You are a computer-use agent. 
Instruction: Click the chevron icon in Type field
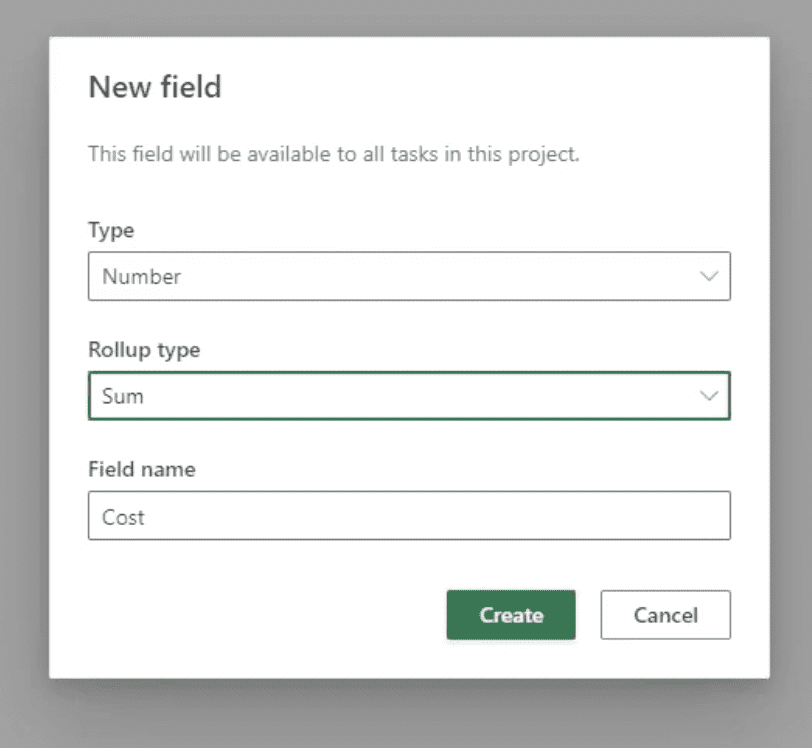pyautogui.click(x=708, y=276)
